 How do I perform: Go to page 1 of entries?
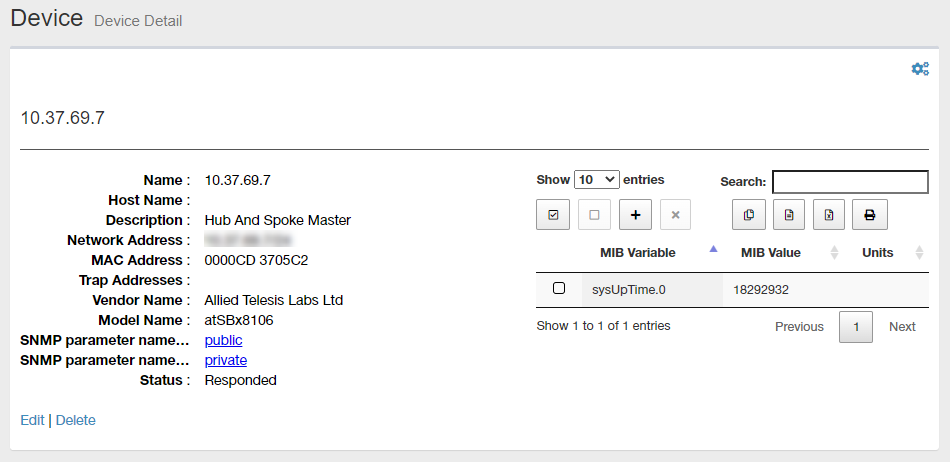tap(856, 327)
